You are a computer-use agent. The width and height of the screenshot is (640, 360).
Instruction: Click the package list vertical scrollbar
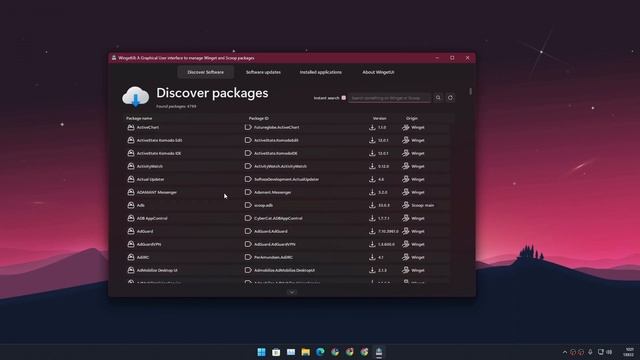[471, 91]
